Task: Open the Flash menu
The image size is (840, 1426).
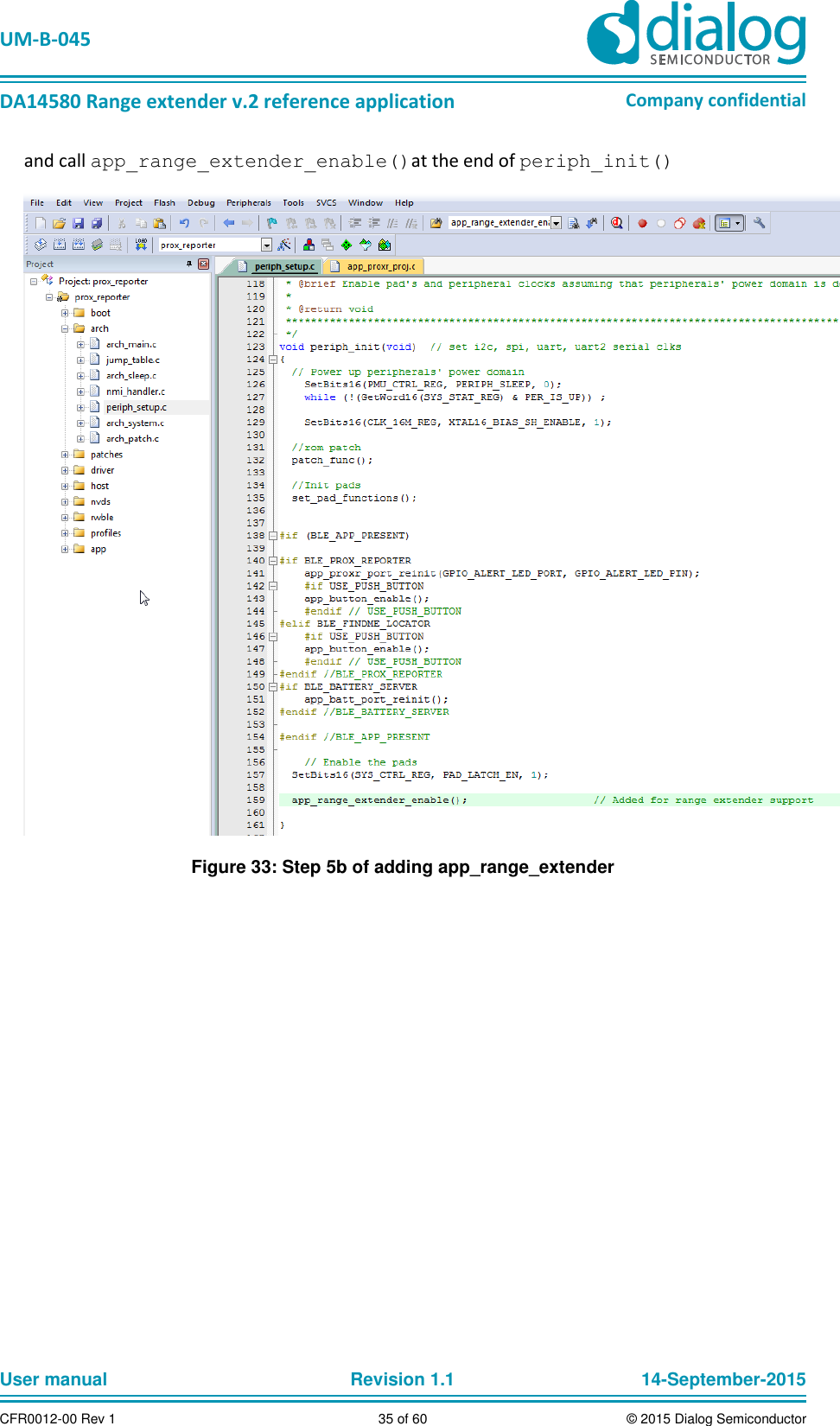Action: (x=164, y=203)
